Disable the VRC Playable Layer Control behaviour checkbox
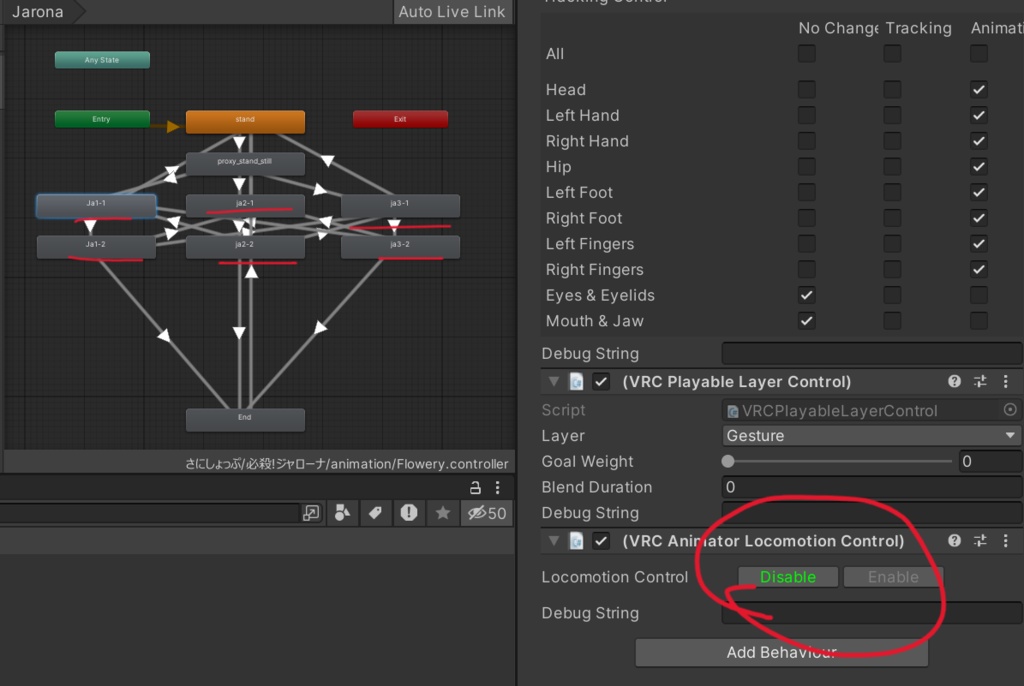The image size is (1024, 686). (x=601, y=382)
